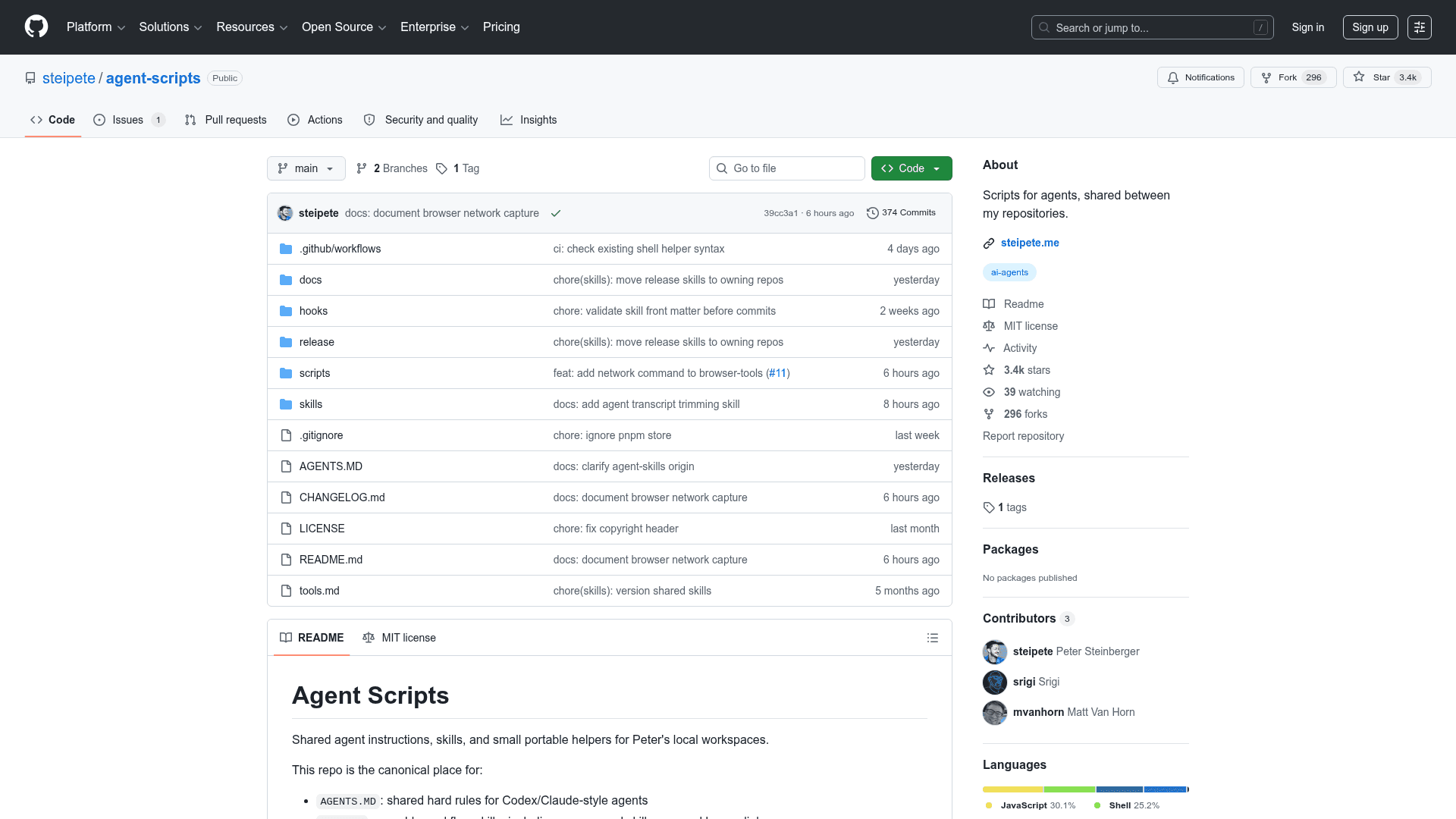The image size is (1456, 819).
Task: Click srigi contributor avatar
Action: tap(995, 682)
